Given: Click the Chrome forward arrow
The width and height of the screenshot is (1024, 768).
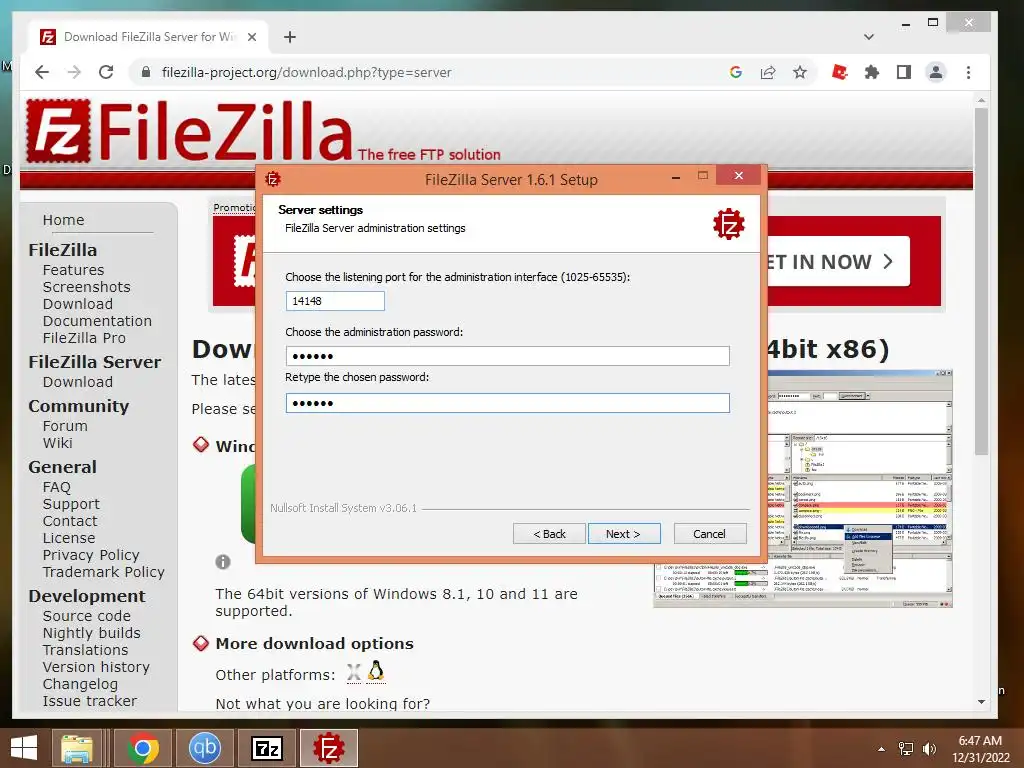Looking at the screenshot, I should (x=74, y=72).
